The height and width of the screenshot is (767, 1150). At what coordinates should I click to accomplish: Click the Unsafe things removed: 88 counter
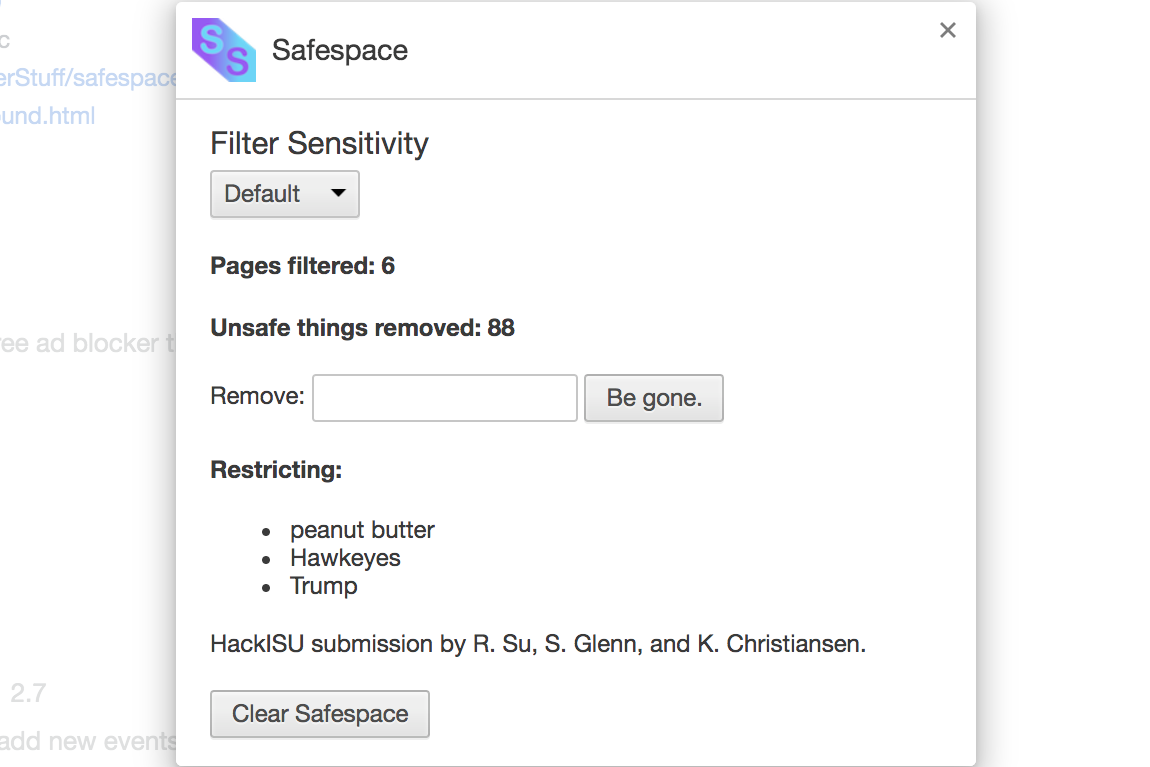tap(362, 328)
